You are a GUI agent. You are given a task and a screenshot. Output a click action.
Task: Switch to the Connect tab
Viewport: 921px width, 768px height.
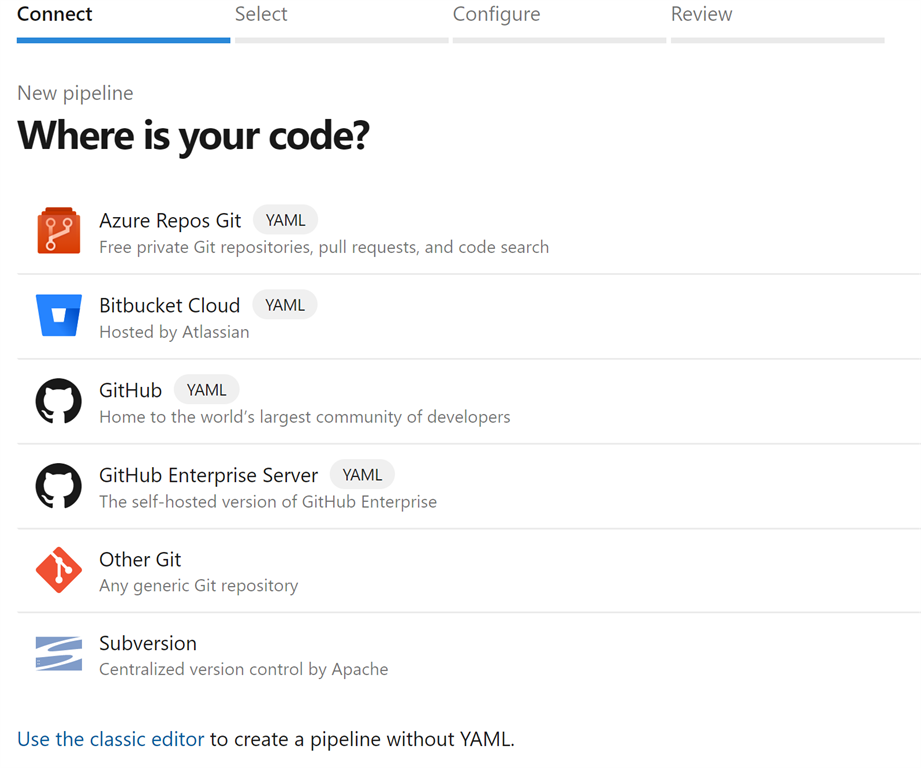(x=54, y=14)
